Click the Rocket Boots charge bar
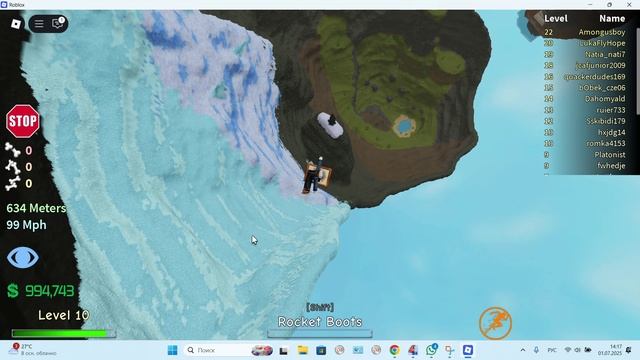This screenshot has height=360, width=640. (320, 333)
